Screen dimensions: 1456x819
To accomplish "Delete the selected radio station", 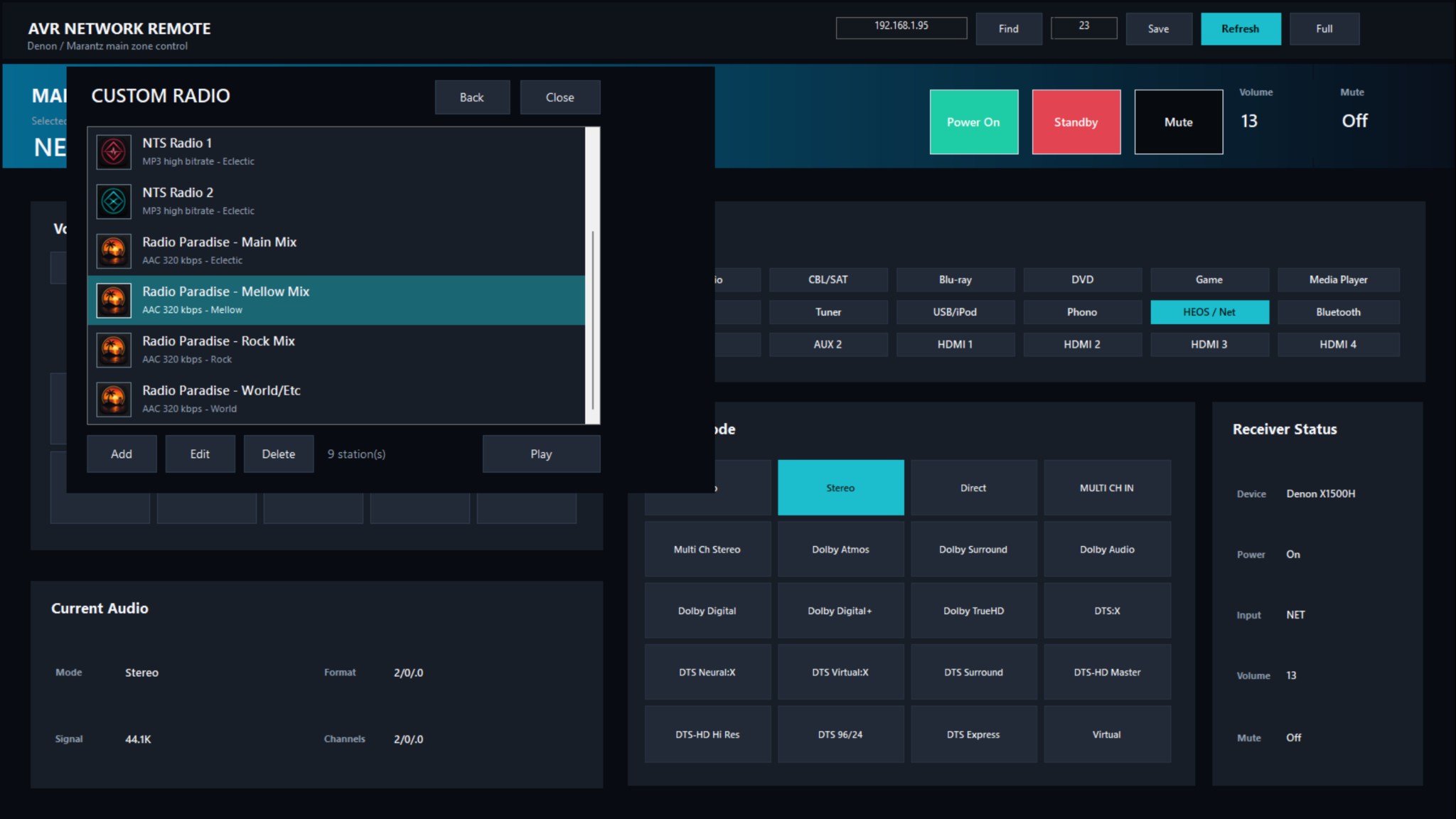I will 279,454.
